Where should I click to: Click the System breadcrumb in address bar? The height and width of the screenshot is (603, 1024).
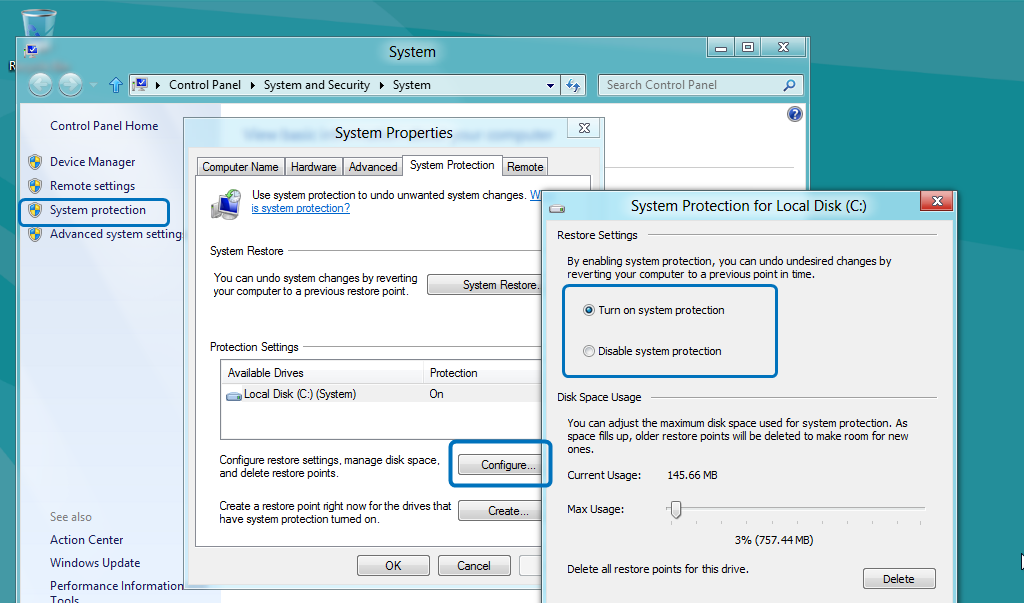point(411,85)
